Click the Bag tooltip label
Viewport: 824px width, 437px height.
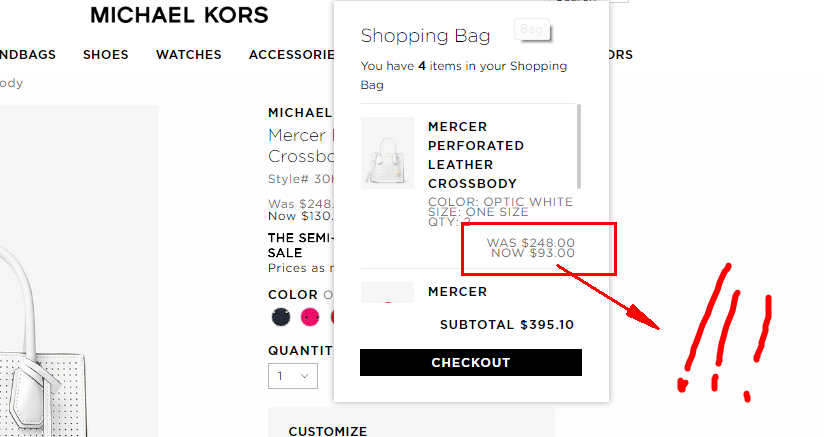coord(532,30)
